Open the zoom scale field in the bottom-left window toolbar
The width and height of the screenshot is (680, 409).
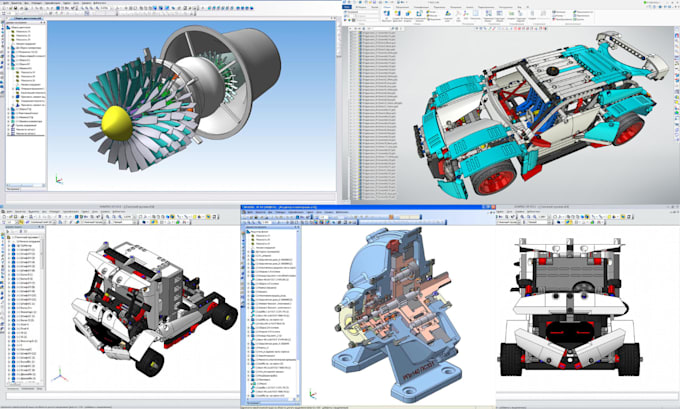129,217
